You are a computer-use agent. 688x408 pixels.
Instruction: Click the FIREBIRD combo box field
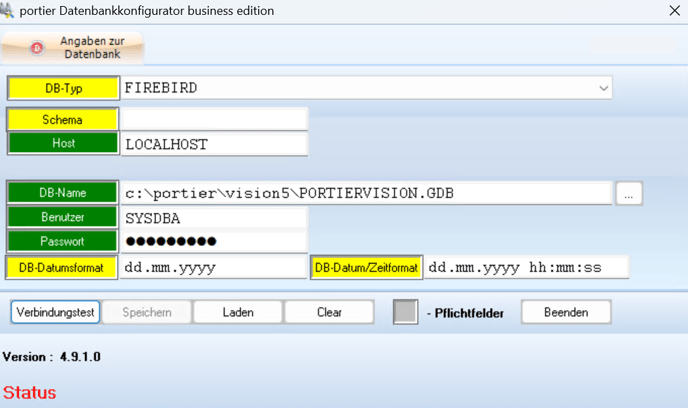(x=366, y=88)
